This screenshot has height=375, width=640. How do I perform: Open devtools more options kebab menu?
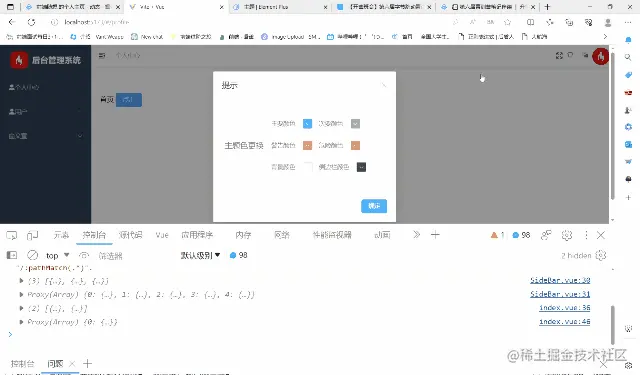click(586, 235)
